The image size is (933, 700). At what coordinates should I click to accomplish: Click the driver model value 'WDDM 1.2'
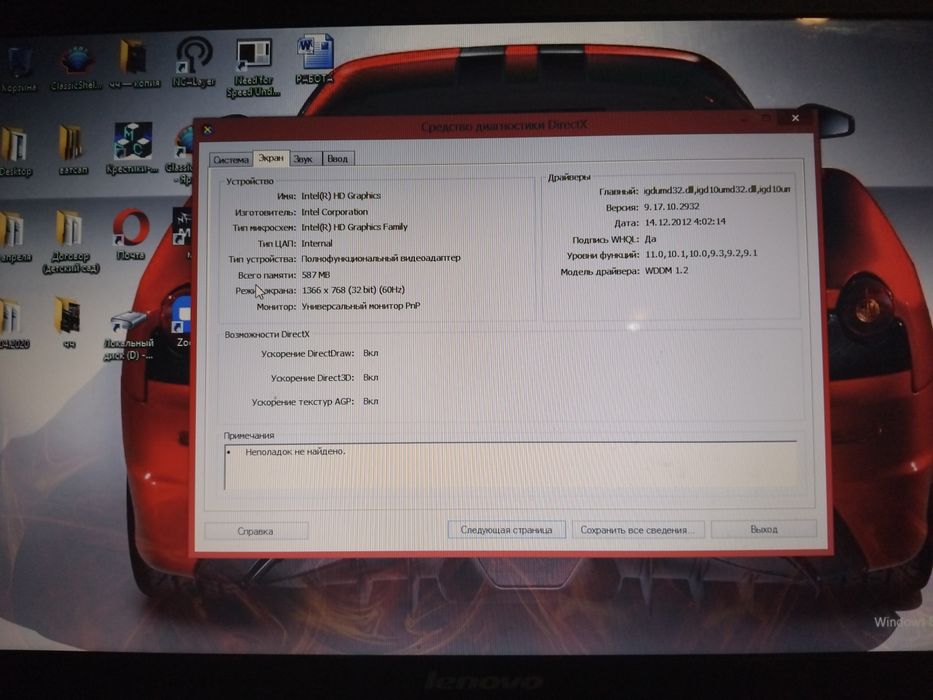(x=666, y=270)
